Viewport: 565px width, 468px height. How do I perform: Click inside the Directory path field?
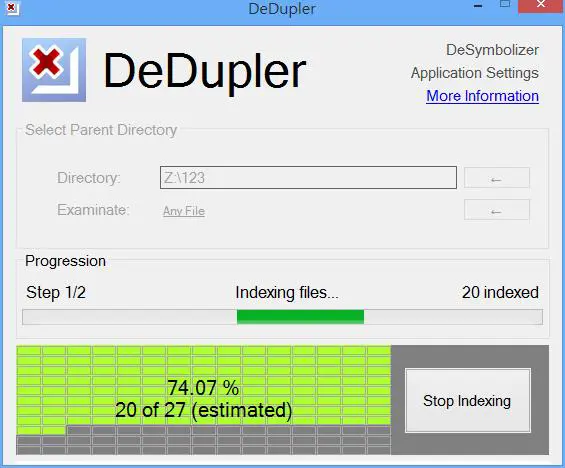308,178
